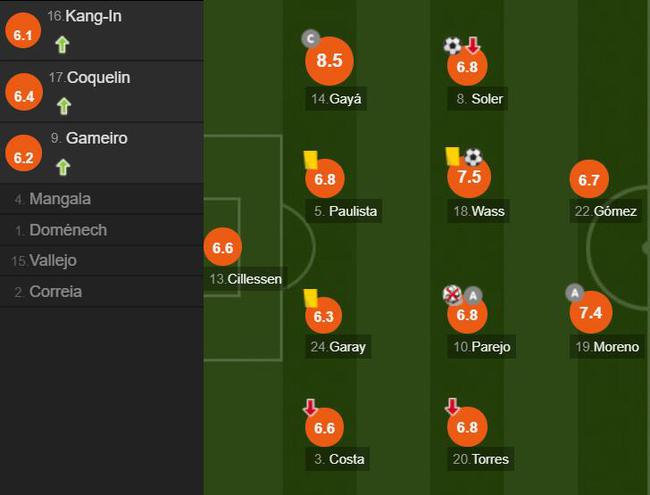Image resolution: width=650 pixels, height=495 pixels.
Task: Click Paulista's yellow card icon
Action: (310, 160)
